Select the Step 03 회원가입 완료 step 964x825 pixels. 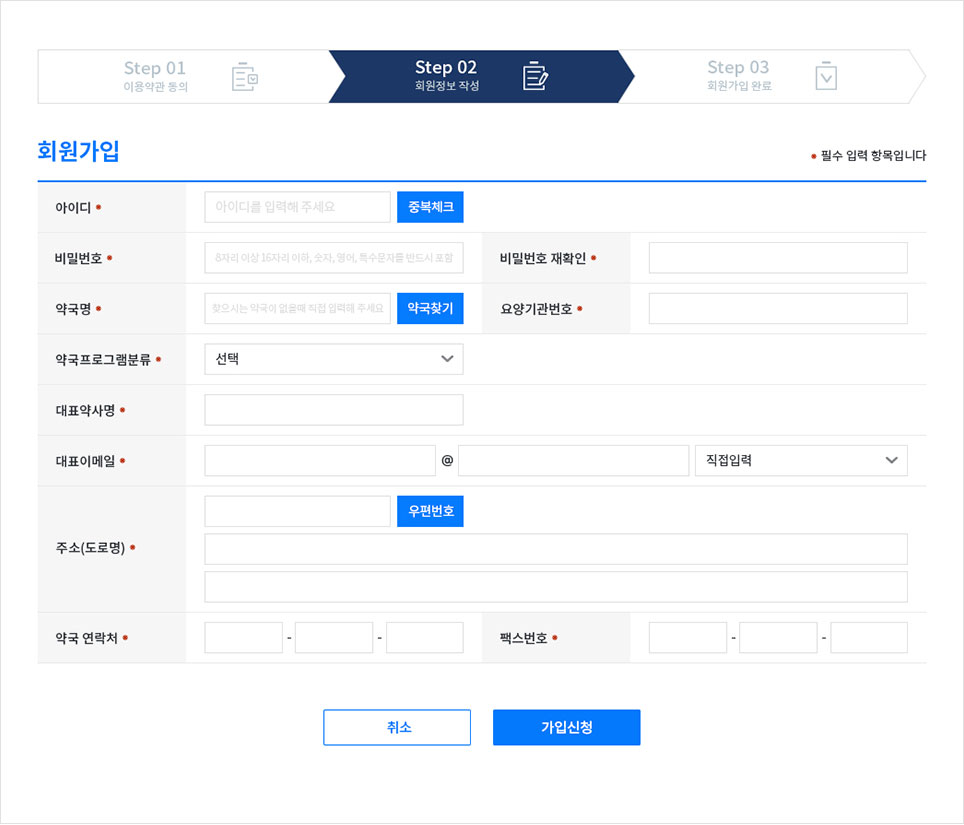(x=737, y=75)
